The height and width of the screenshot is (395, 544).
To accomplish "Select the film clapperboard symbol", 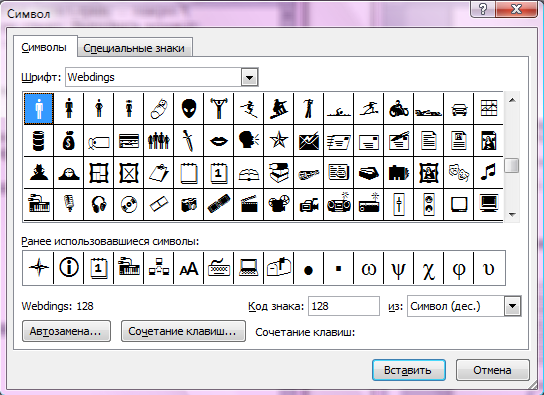I will pyautogui.click(x=249, y=204).
